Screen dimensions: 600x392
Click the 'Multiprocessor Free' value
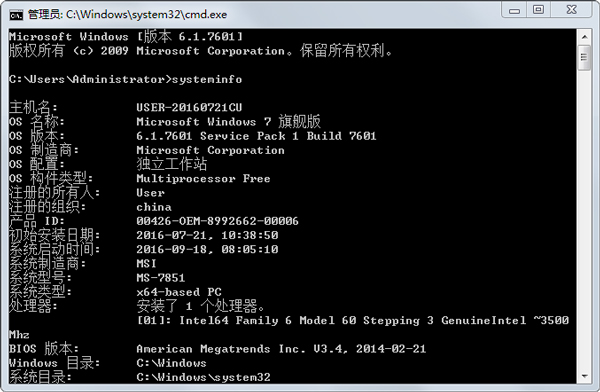pos(203,178)
